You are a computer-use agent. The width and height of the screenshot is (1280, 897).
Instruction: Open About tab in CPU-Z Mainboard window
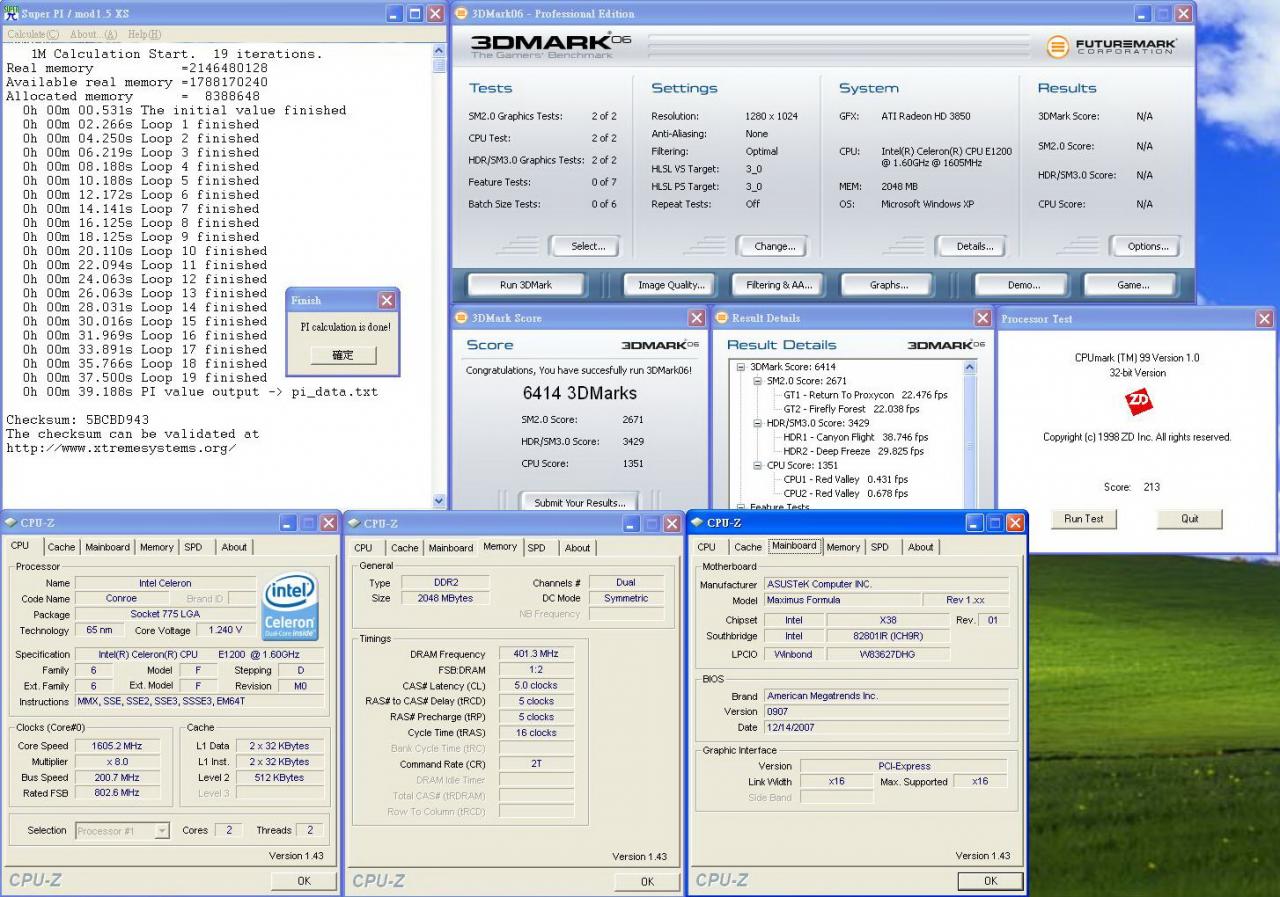click(x=921, y=547)
